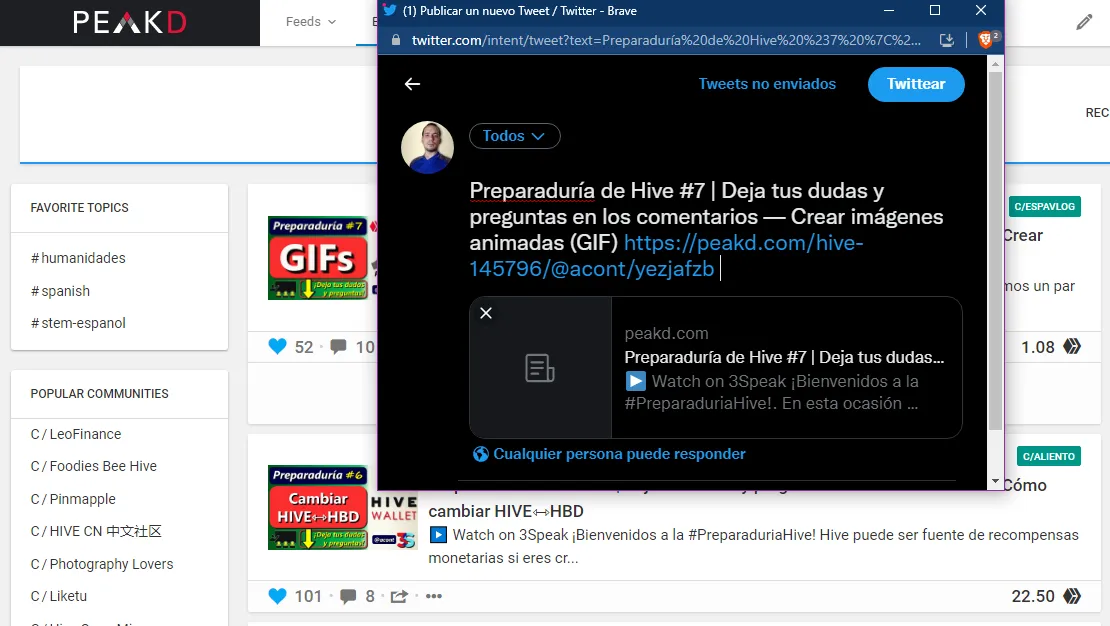
Task: Click the 1.08 payout value
Action: (x=1038, y=347)
